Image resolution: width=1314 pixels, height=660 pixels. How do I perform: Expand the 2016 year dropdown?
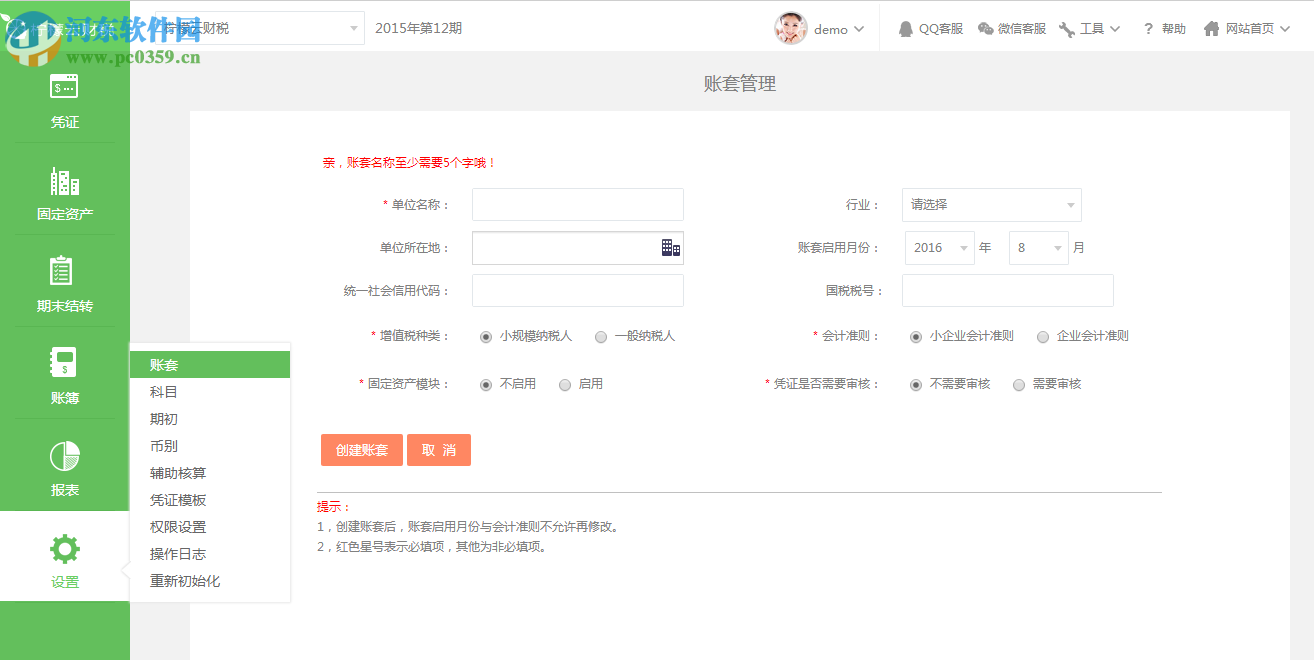[938, 247]
